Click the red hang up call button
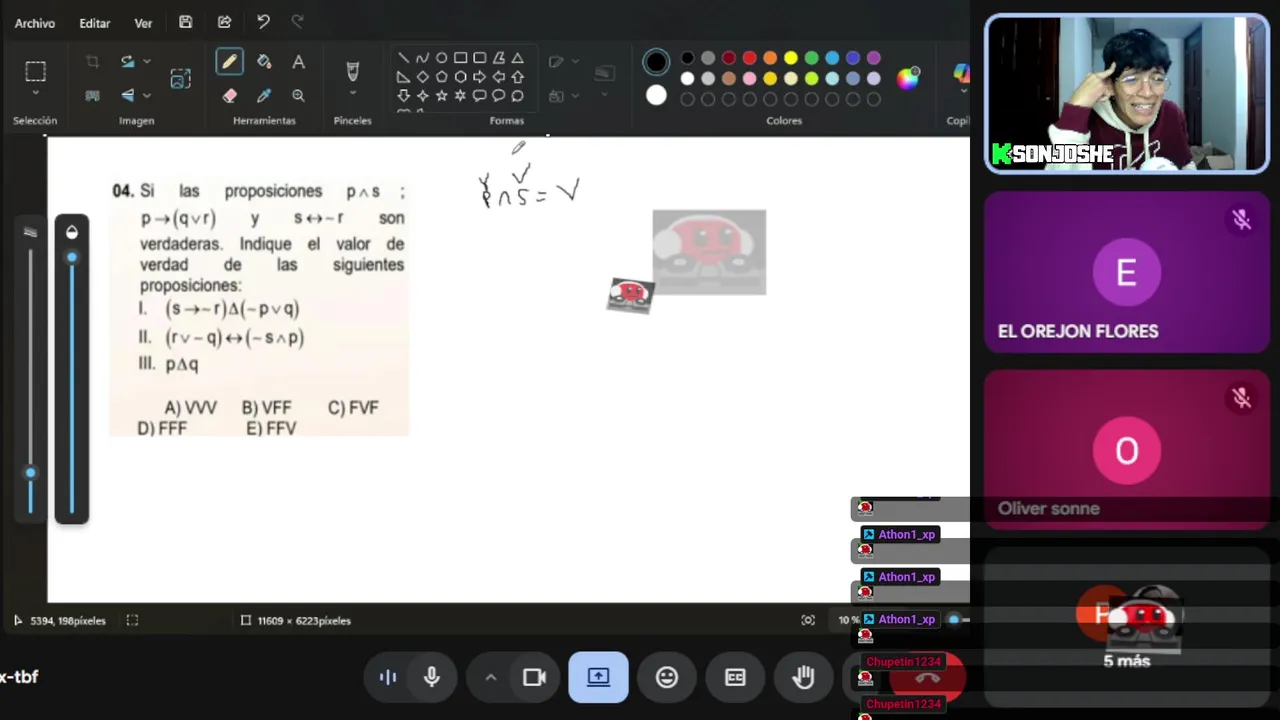The image size is (1280, 720). [928, 677]
